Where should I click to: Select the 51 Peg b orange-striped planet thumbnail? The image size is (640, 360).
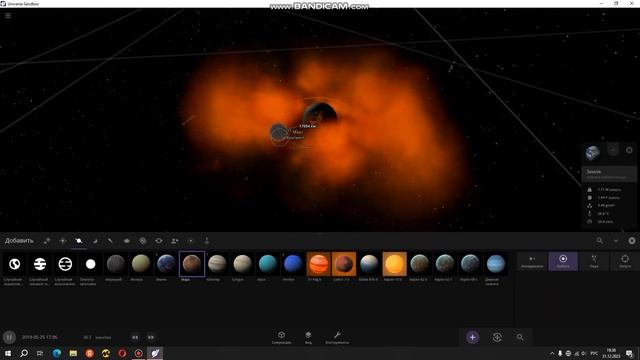pyautogui.click(x=318, y=264)
